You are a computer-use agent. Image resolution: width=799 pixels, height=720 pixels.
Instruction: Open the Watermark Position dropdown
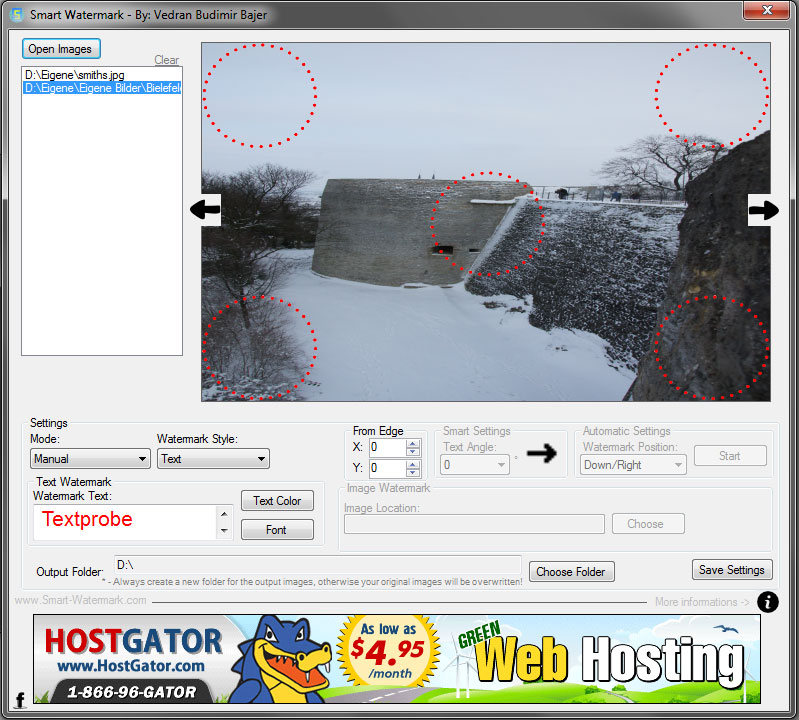tap(633, 465)
